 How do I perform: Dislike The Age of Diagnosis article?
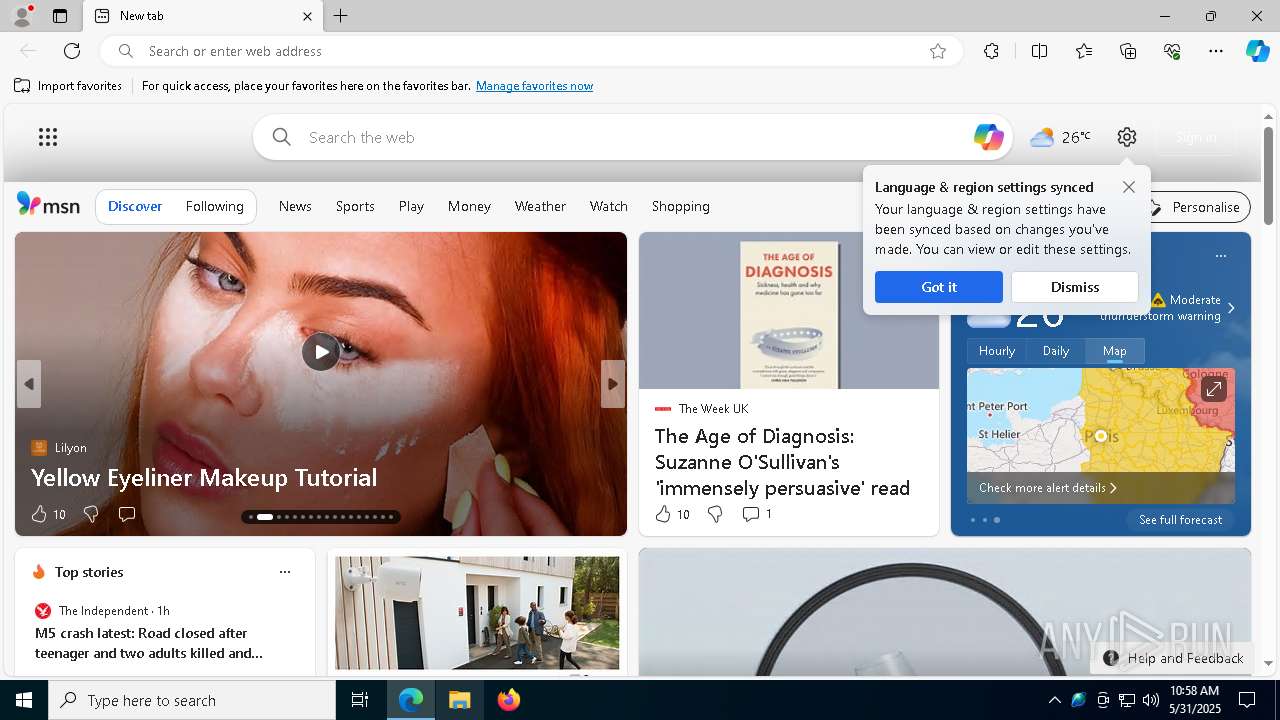(715, 514)
